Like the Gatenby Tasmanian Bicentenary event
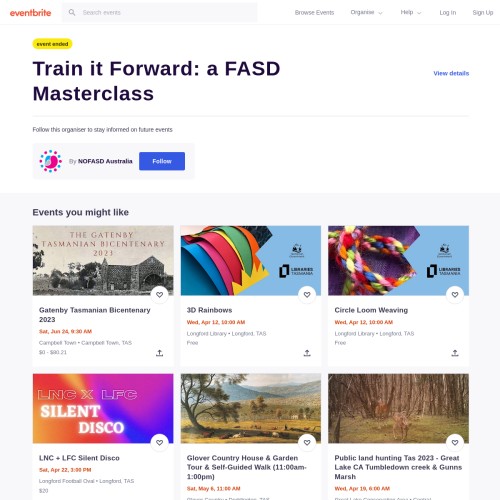Viewport: 500px width, 500px height. tap(159, 295)
